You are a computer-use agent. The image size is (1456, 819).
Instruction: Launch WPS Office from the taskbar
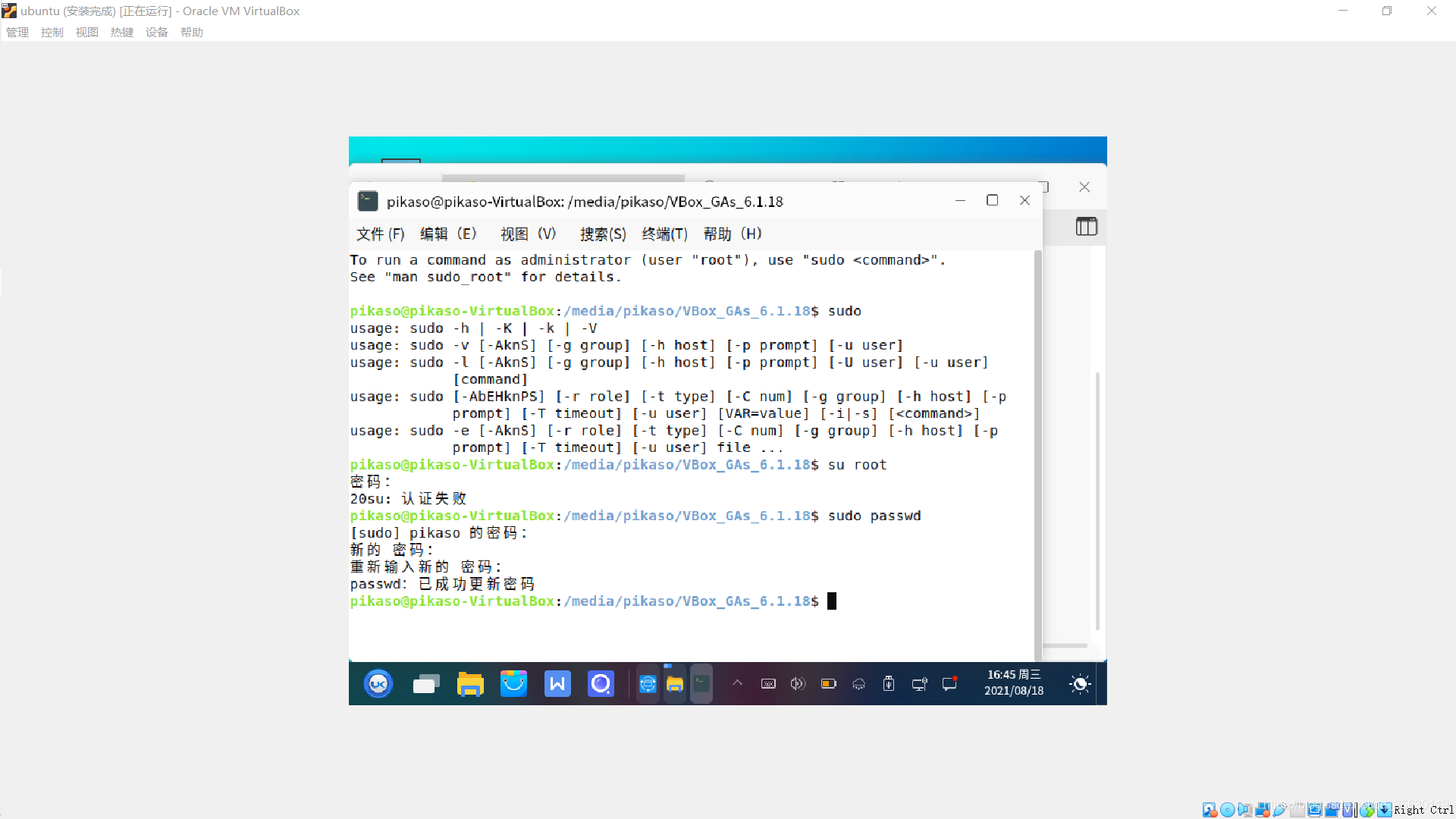click(x=557, y=684)
